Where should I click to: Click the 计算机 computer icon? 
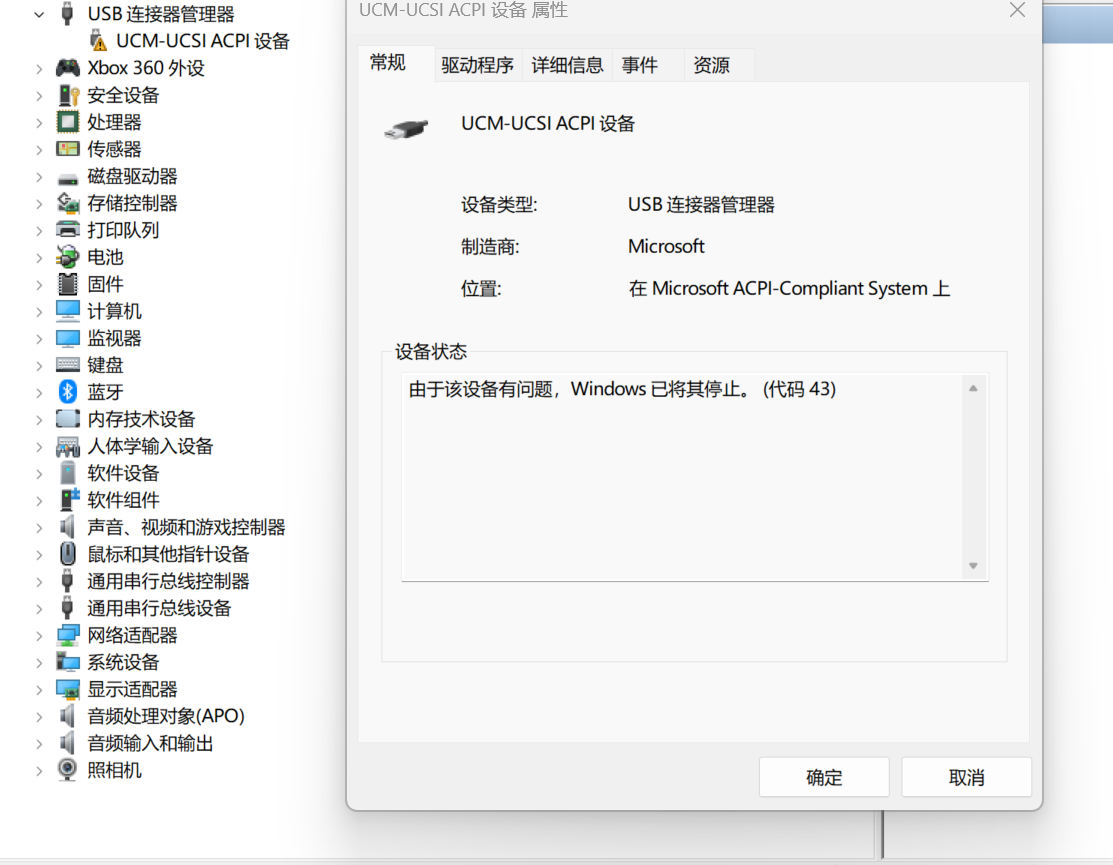pos(67,311)
